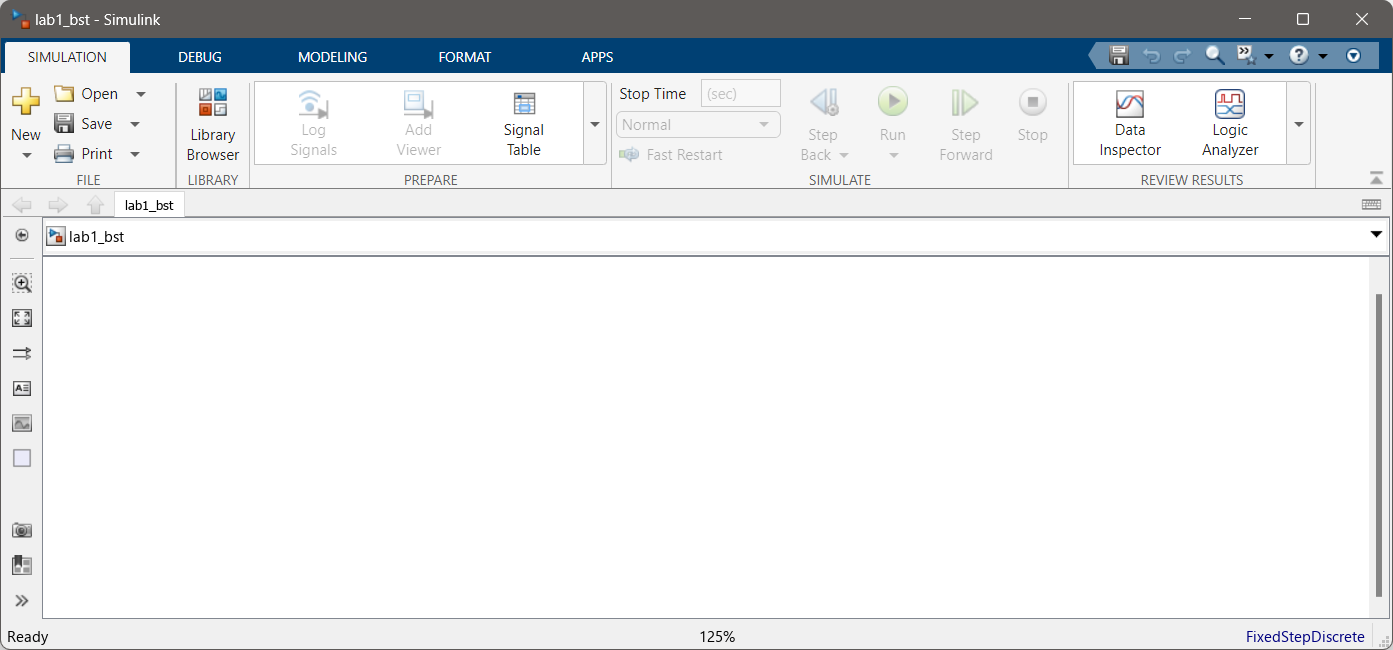Switch to the APPS tab

tap(598, 57)
